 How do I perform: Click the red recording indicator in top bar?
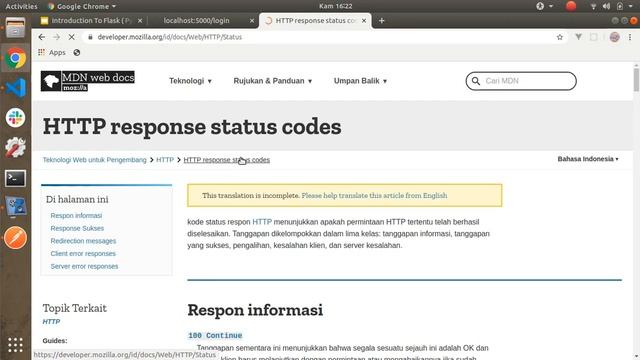tap(571, 6)
